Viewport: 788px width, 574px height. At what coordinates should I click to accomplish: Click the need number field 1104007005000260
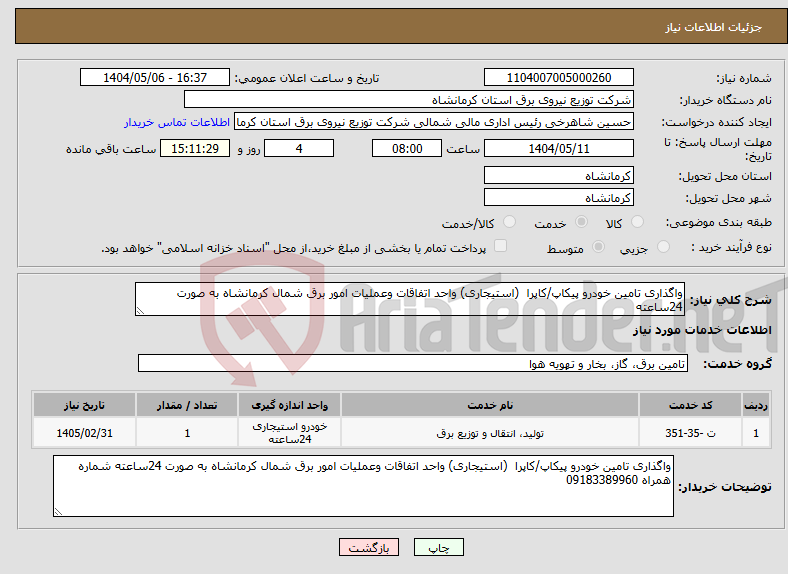pos(559,77)
